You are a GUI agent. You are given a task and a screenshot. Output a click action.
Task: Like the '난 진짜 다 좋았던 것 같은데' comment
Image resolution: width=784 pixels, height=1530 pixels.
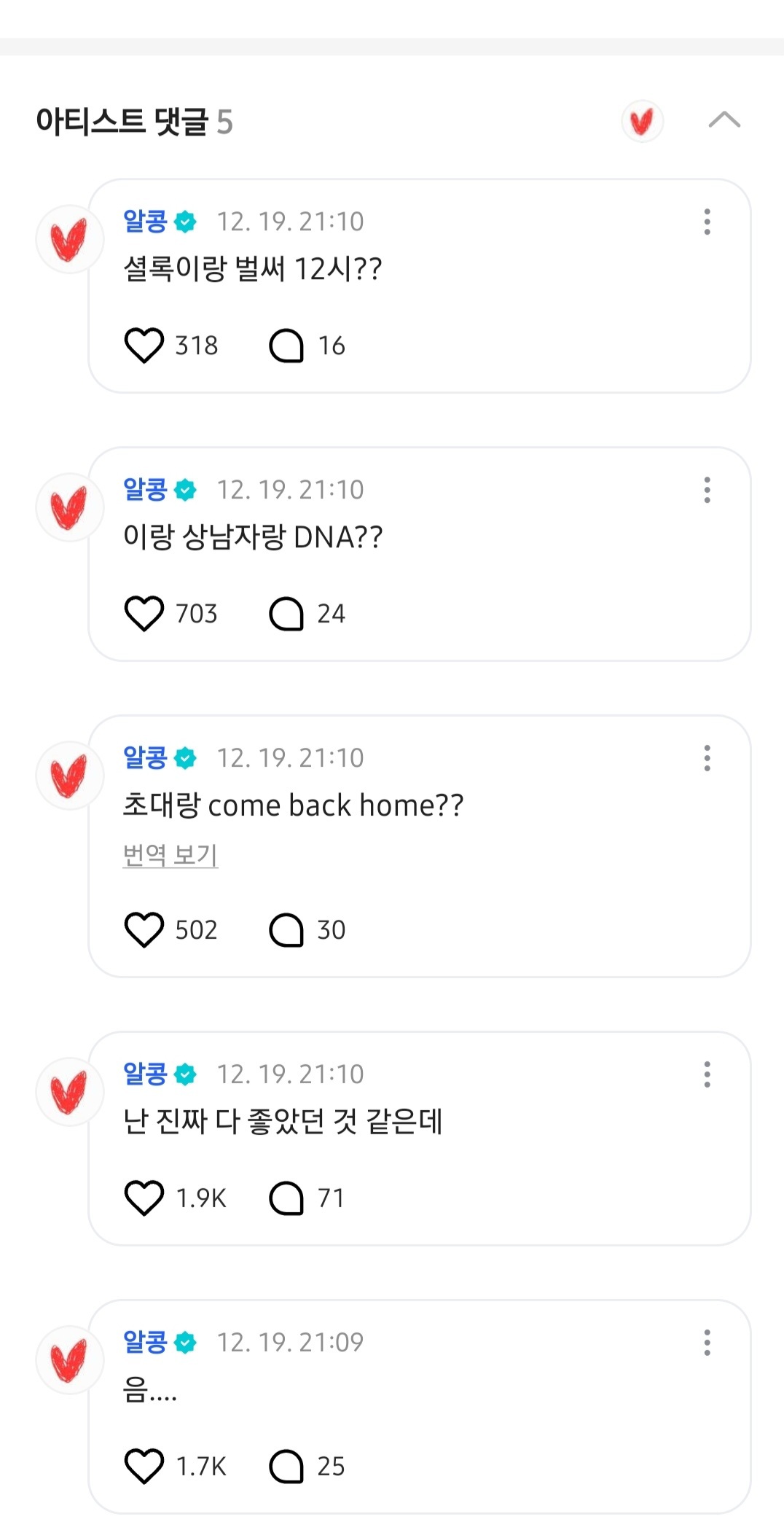[144, 1198]
